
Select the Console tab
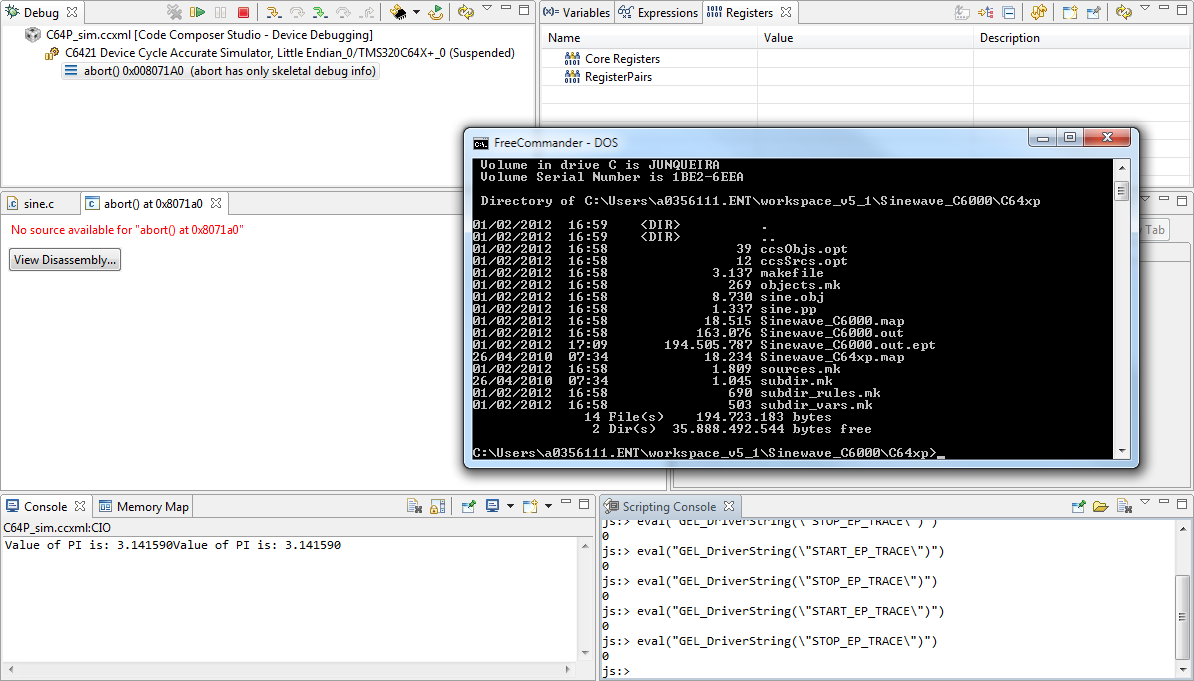tap(45, 507)
